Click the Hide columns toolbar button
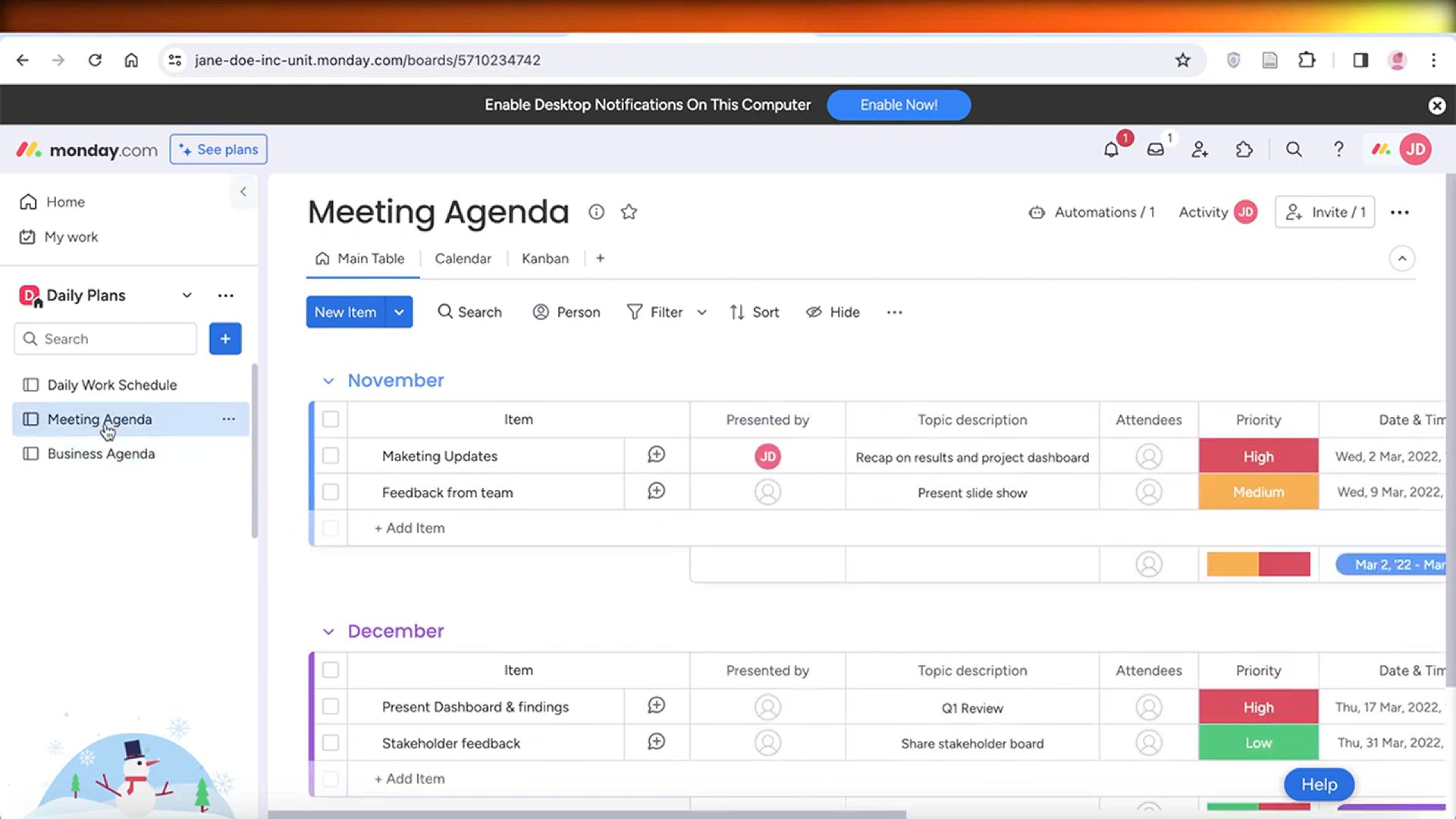This screenshot has width=1456, height=819. tap(833, 312)
